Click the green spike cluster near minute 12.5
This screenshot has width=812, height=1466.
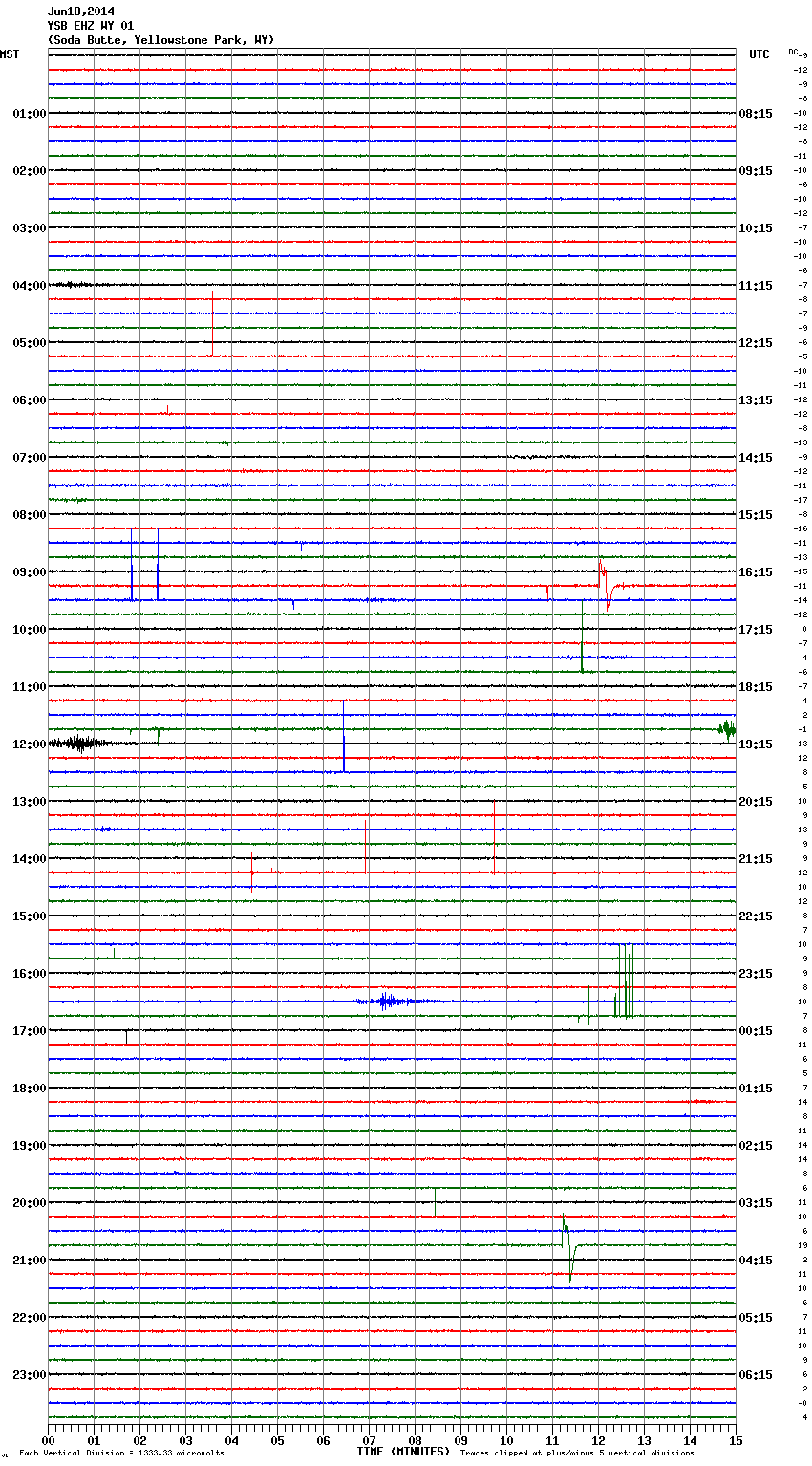click(x=623, y=981)
